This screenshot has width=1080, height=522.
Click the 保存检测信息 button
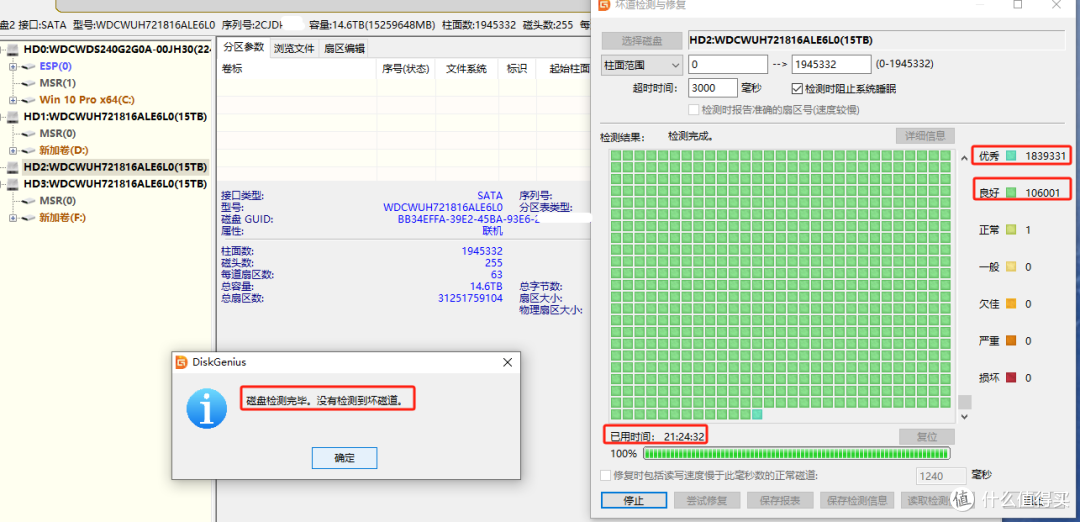(x=858, y=501)
